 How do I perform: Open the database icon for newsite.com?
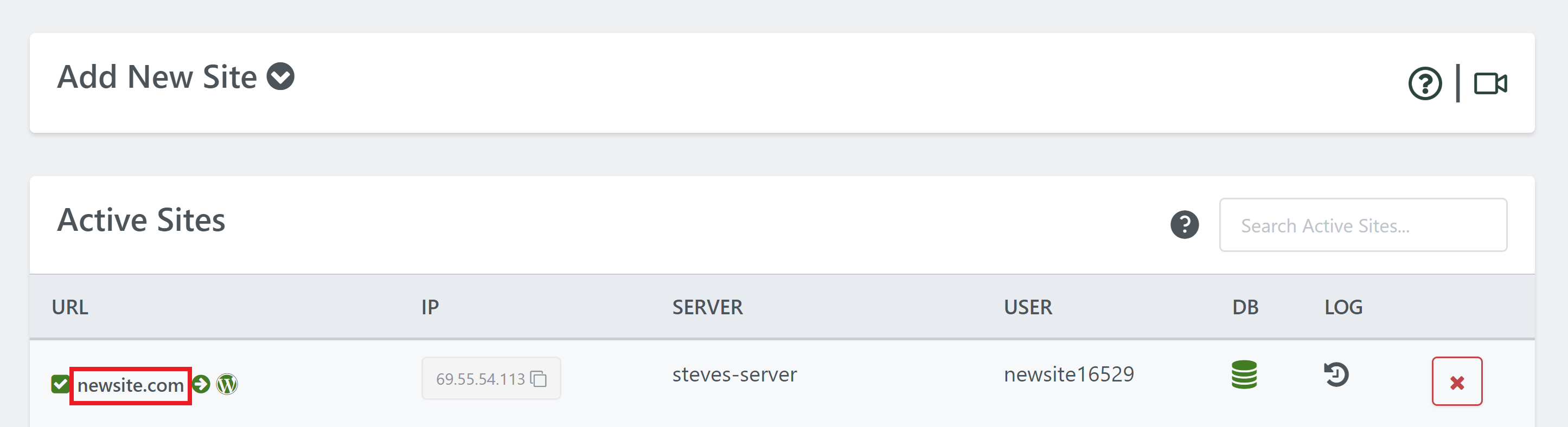(1244, 374)
